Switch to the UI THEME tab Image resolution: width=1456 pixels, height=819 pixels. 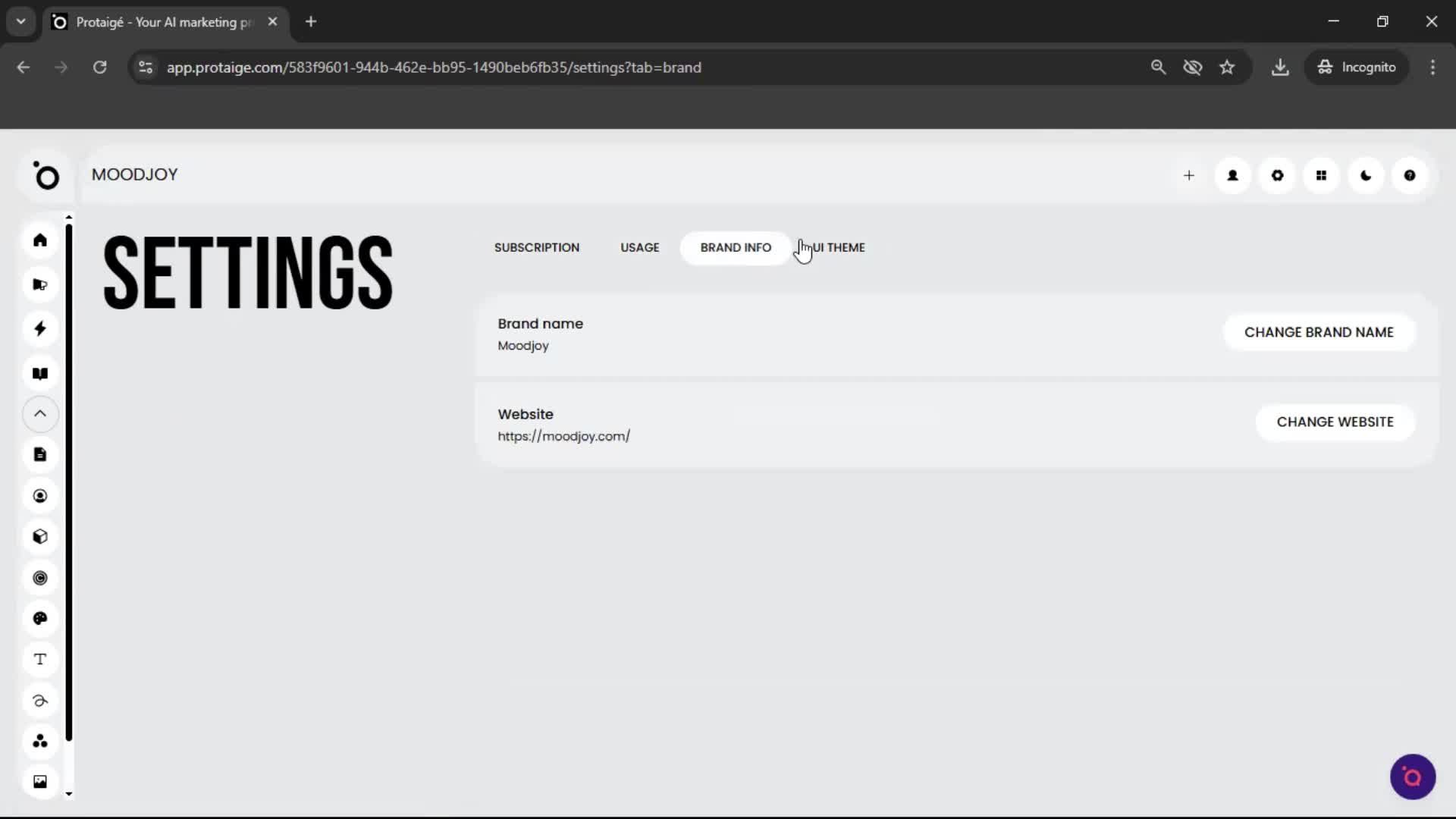(838, 247)
